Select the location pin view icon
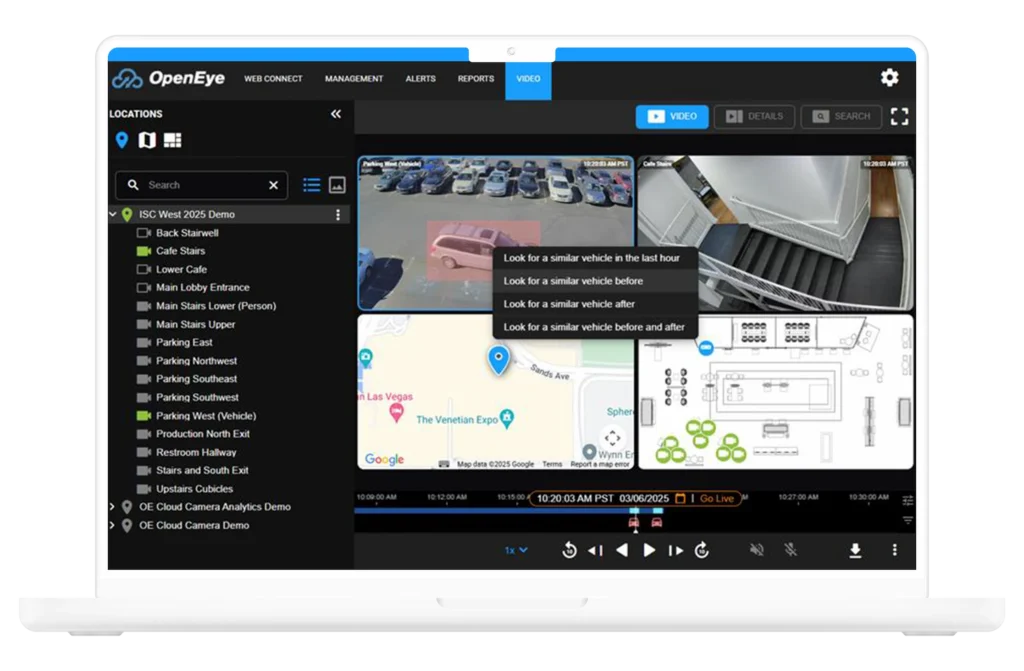The width and height of the screenshot is (1024, 671). (121, 140)
